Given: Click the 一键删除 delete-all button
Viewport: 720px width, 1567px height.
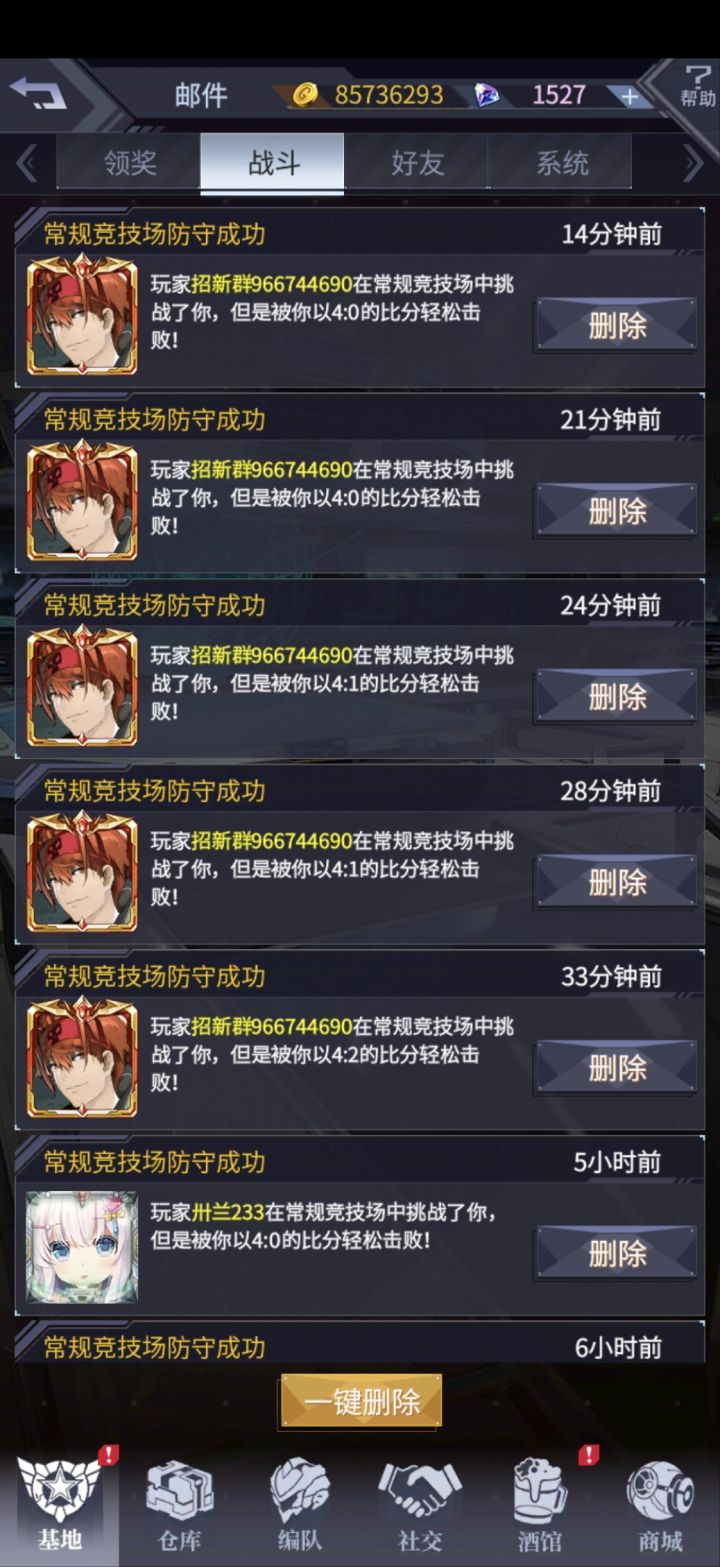Looking at the screenshot, I should 361,1401.
